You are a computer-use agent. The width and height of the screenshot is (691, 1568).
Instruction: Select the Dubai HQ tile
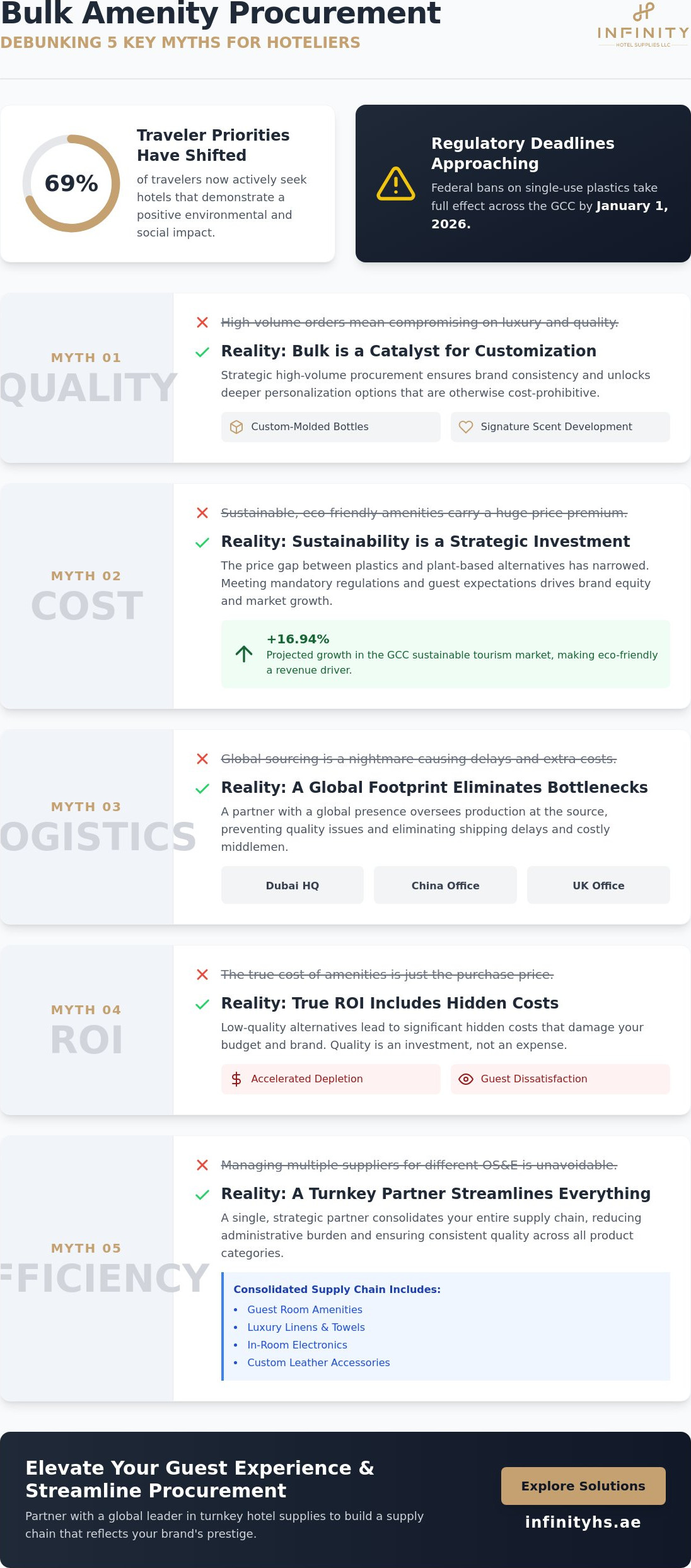point(293,886)
